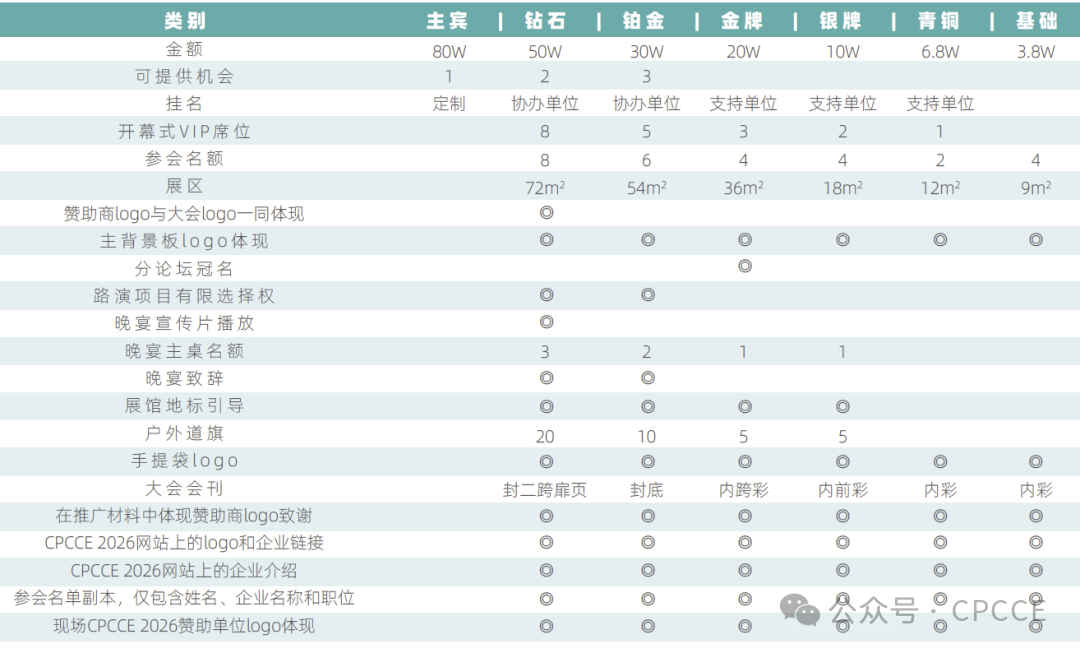This screenshot has height=653, width=1080.
Task: Select the circle mark in 分论坛冠名 row
Action: click(x=745, y=266)
